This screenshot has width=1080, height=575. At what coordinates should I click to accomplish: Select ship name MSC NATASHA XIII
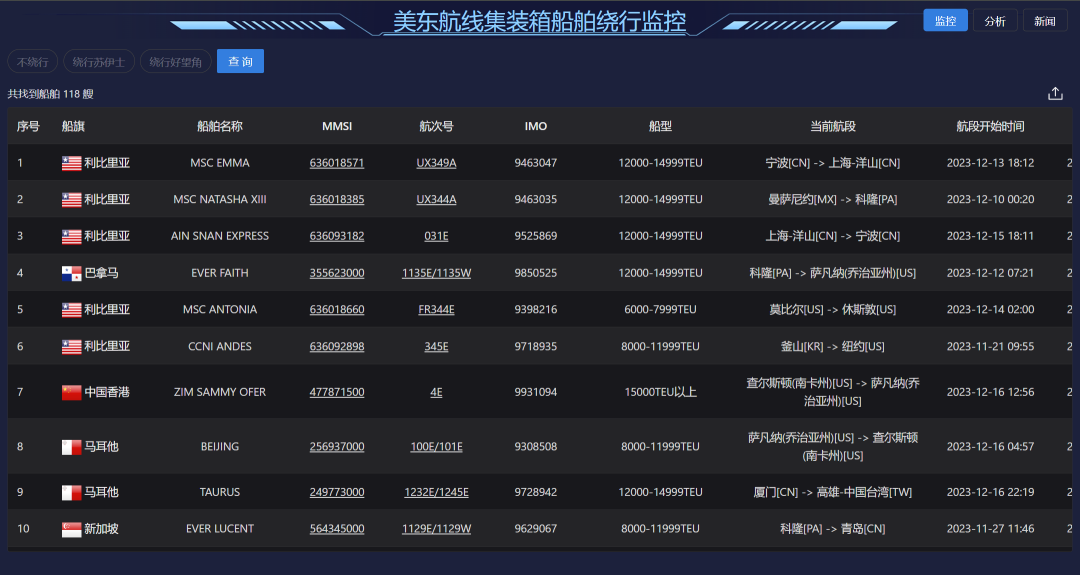pos(220,200)
